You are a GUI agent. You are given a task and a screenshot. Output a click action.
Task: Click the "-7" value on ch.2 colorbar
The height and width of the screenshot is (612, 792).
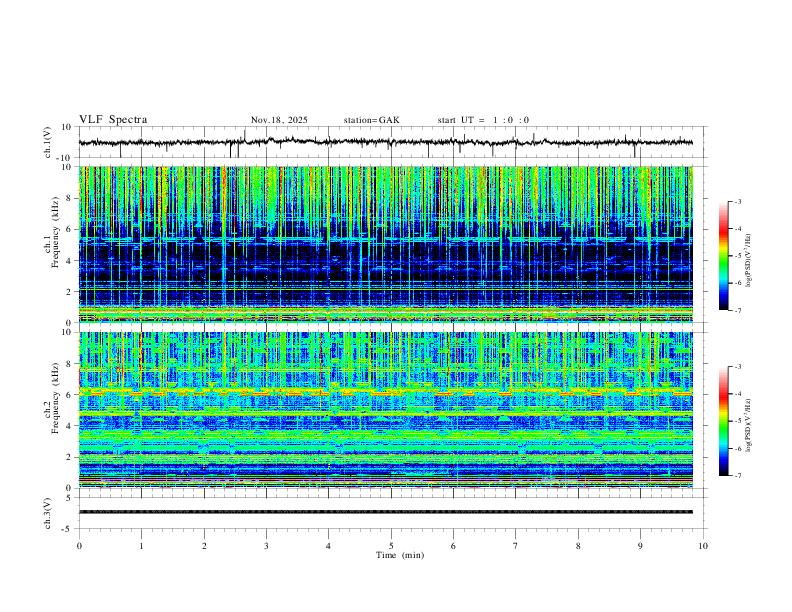tap(737, 476)
